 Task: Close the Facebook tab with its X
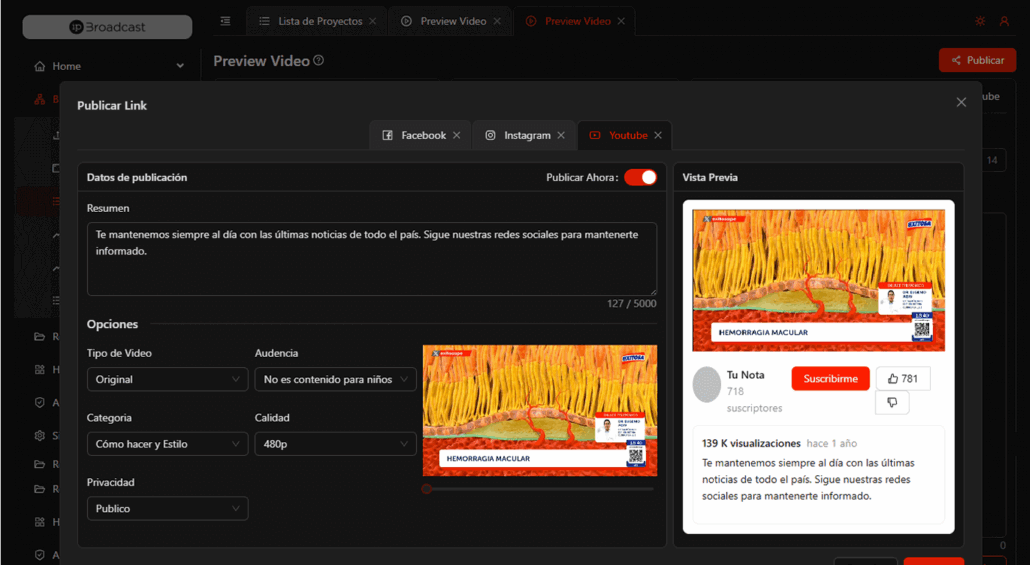click(x=457, y=135)
